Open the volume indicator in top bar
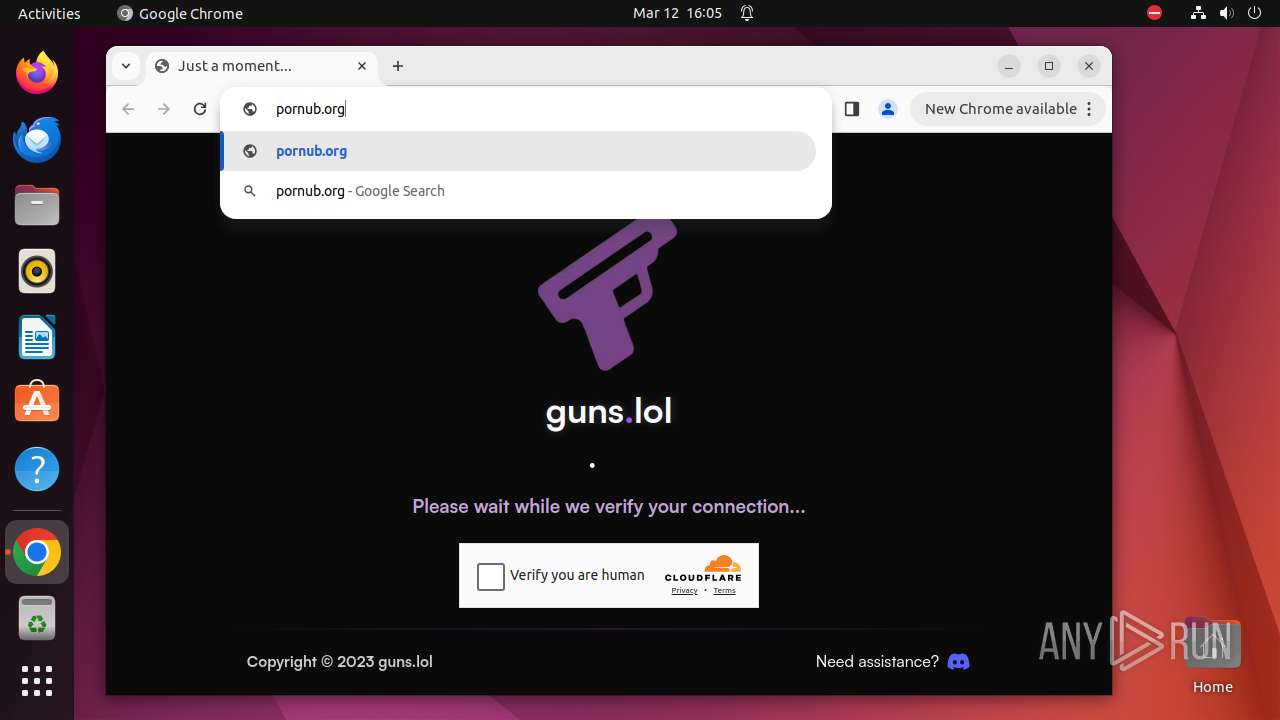Viewport: 1280px width, 720px height. [x=1226, y=13]
